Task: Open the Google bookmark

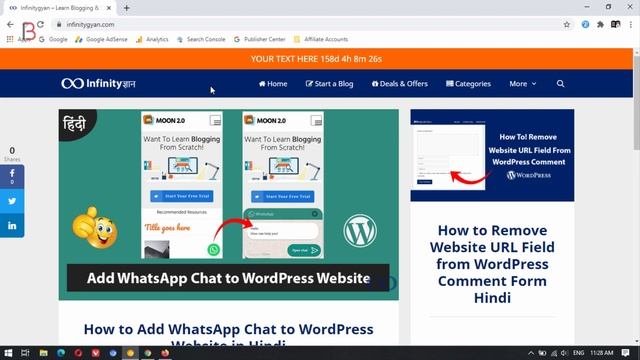Action: point(53,39)
